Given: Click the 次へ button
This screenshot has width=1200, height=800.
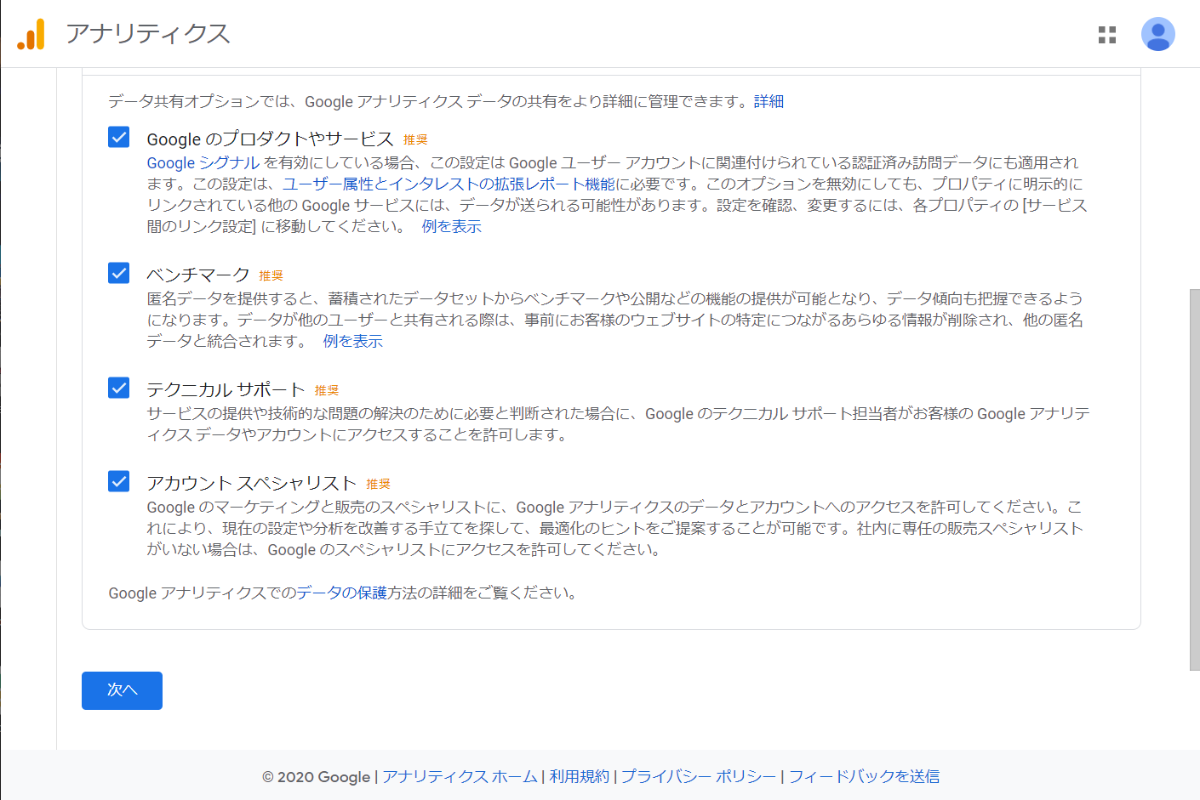Looking at the screenshot, I should 122,690.
